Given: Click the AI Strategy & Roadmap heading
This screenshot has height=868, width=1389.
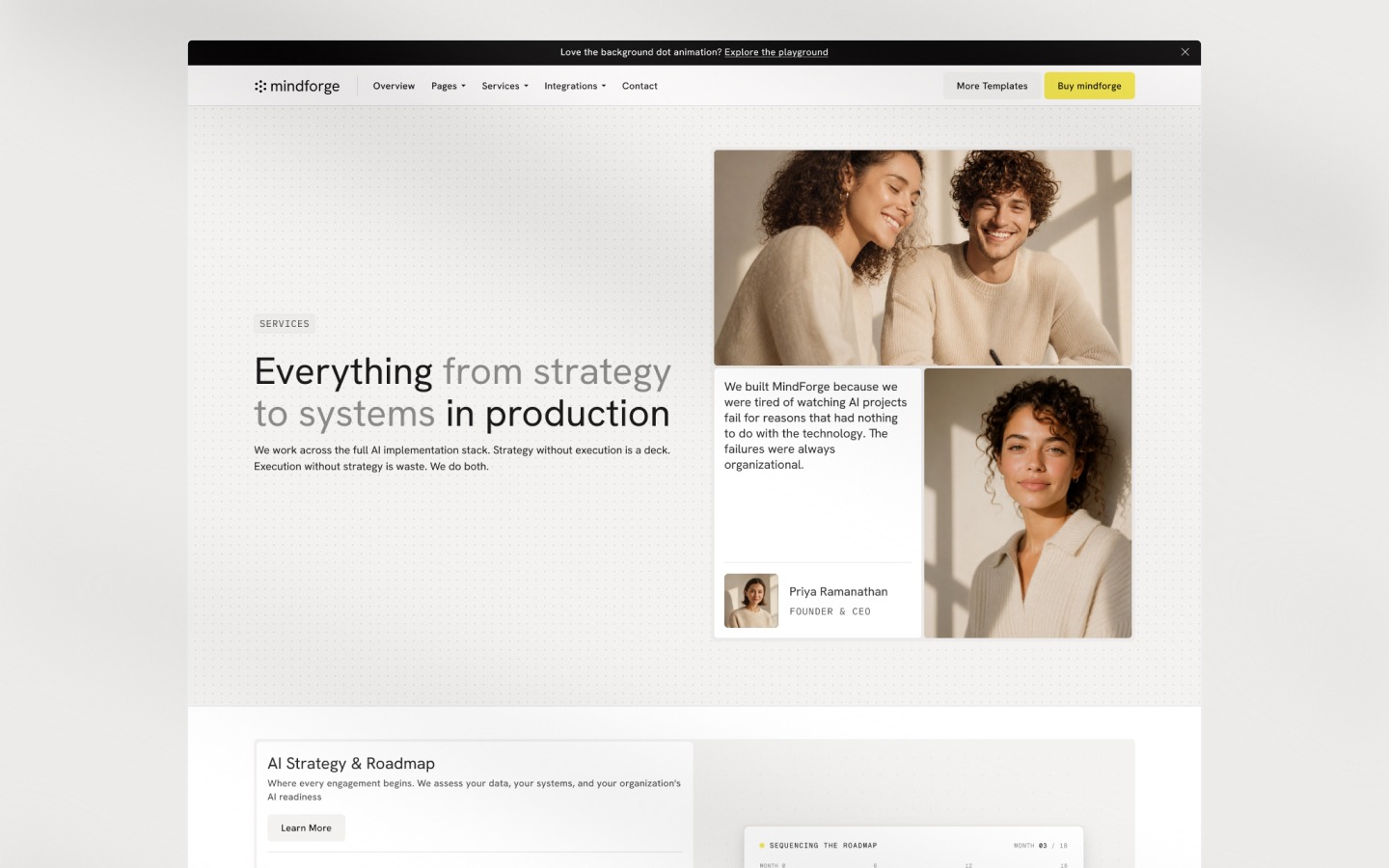Looking at the screenshot, I should click(351, 764).
